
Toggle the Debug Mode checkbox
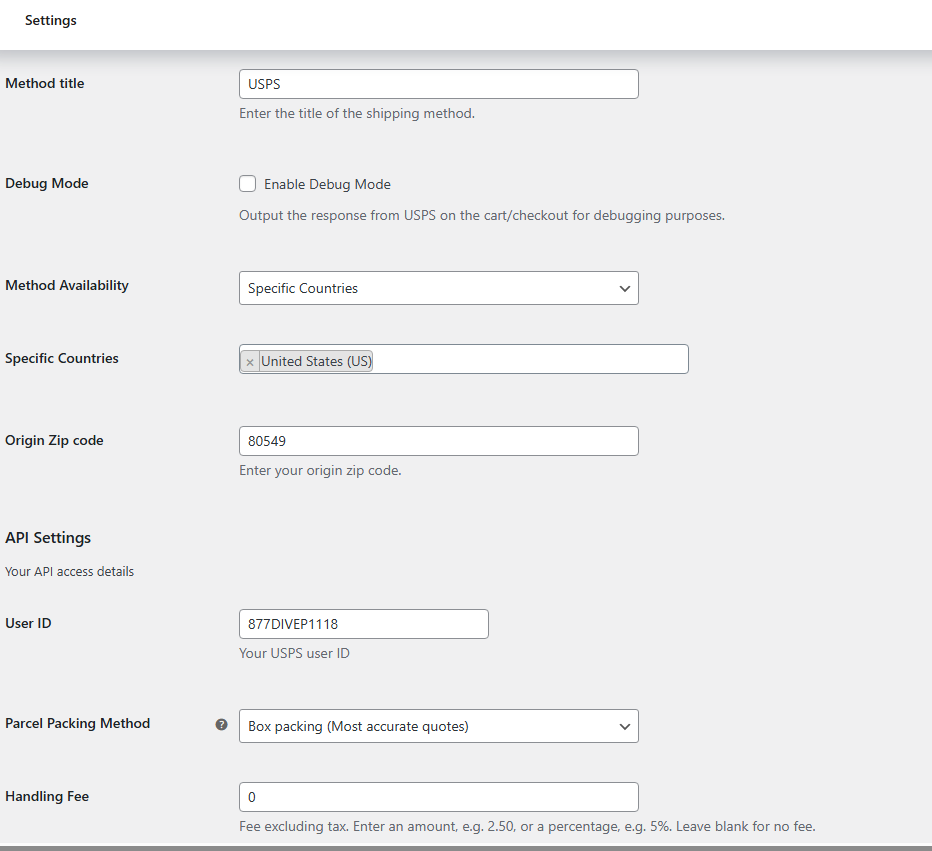tap(247, 183)
